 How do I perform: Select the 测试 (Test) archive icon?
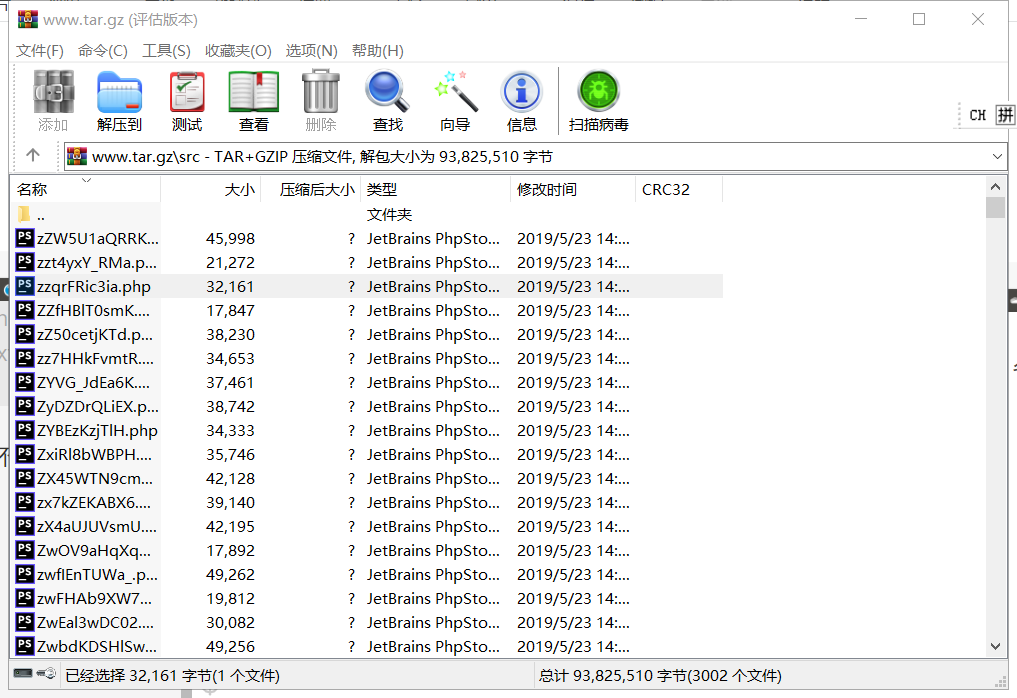click(186, 100)
